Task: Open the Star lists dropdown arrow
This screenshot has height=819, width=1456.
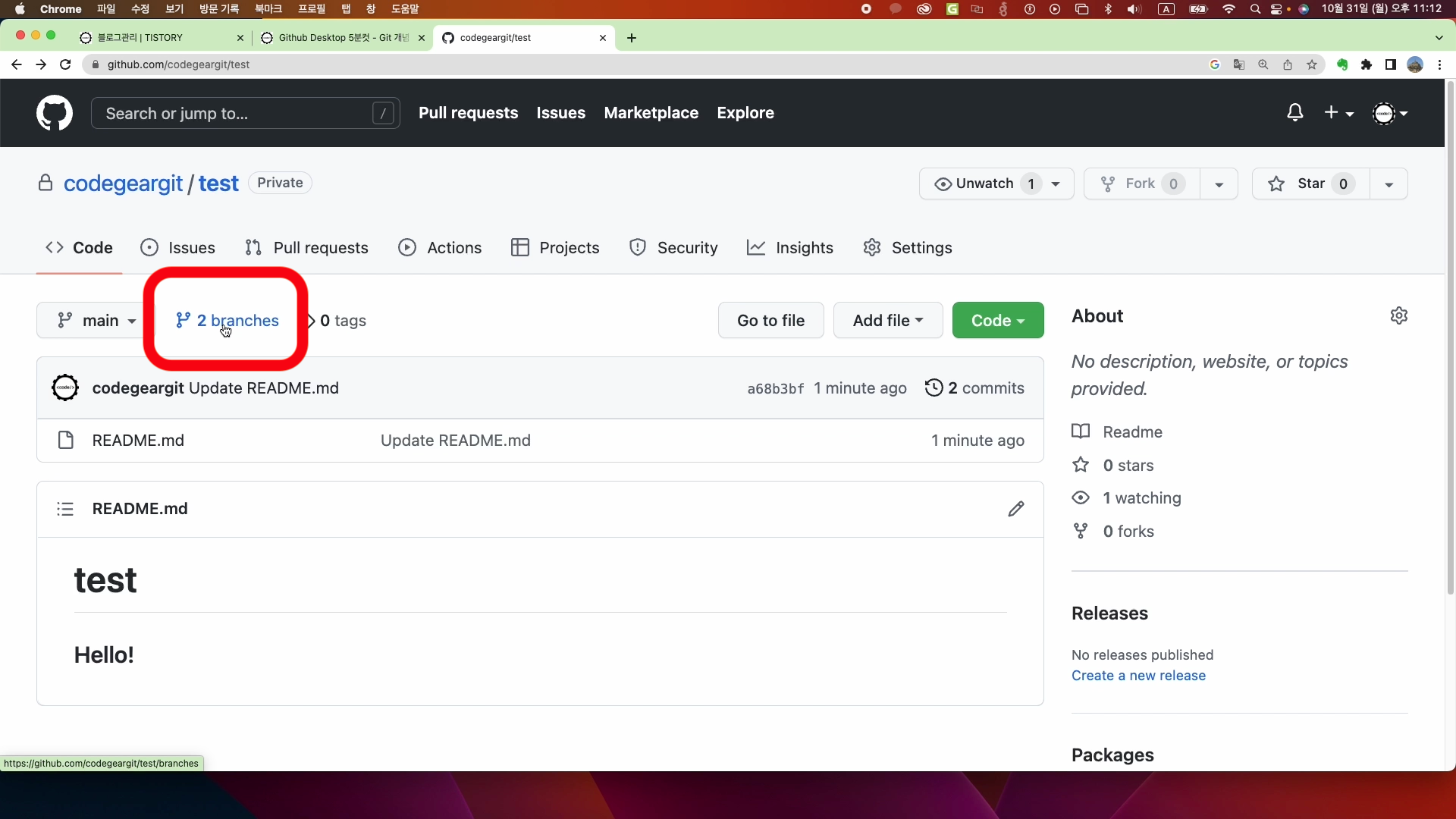Action: click(x=1389, y=184)
